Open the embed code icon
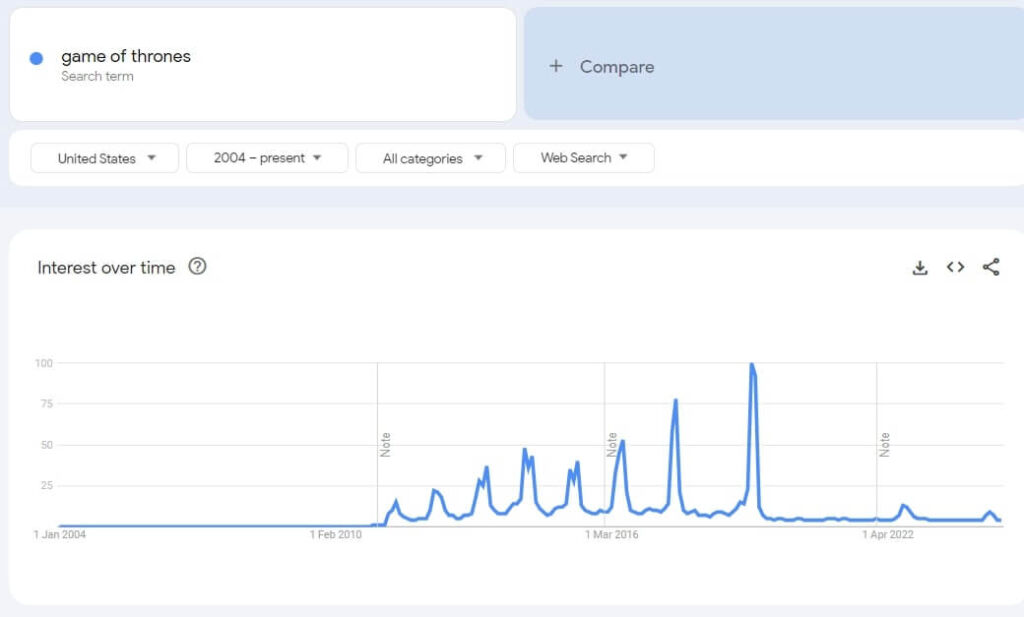Image resolution: width=1024 pixels, height=617 pixels. [x=955, y=266]
